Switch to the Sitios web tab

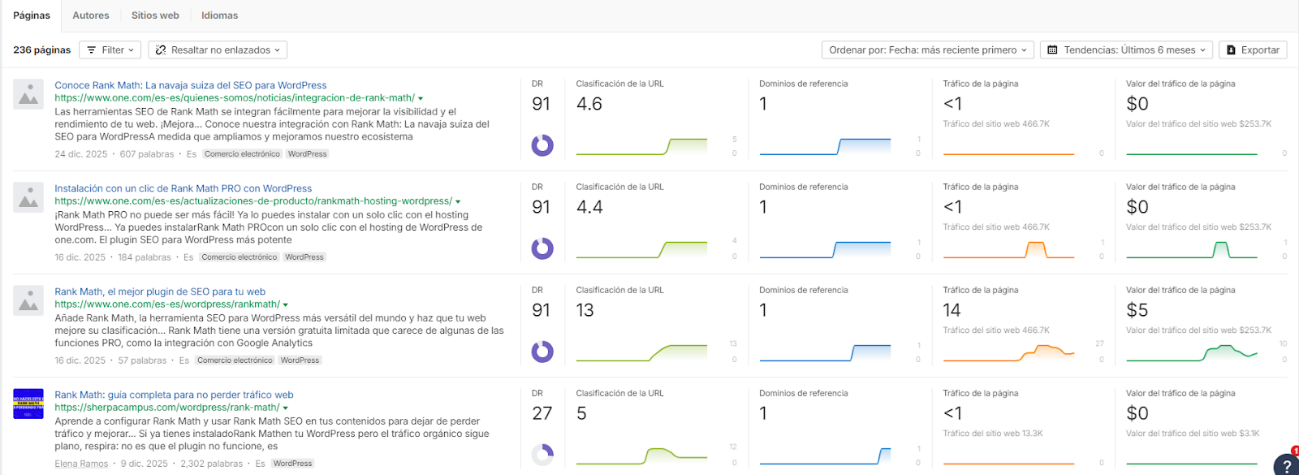pyautogui.click(x=155, y=16)
